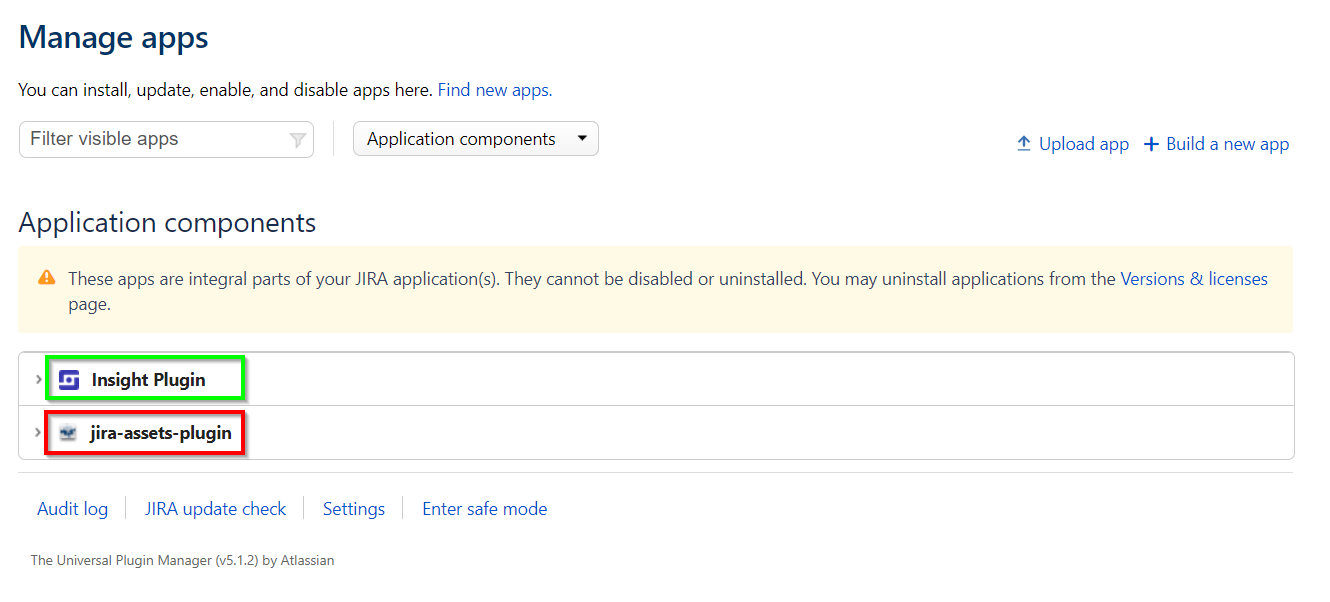Select the Insight Plugin name

[148, 380]
